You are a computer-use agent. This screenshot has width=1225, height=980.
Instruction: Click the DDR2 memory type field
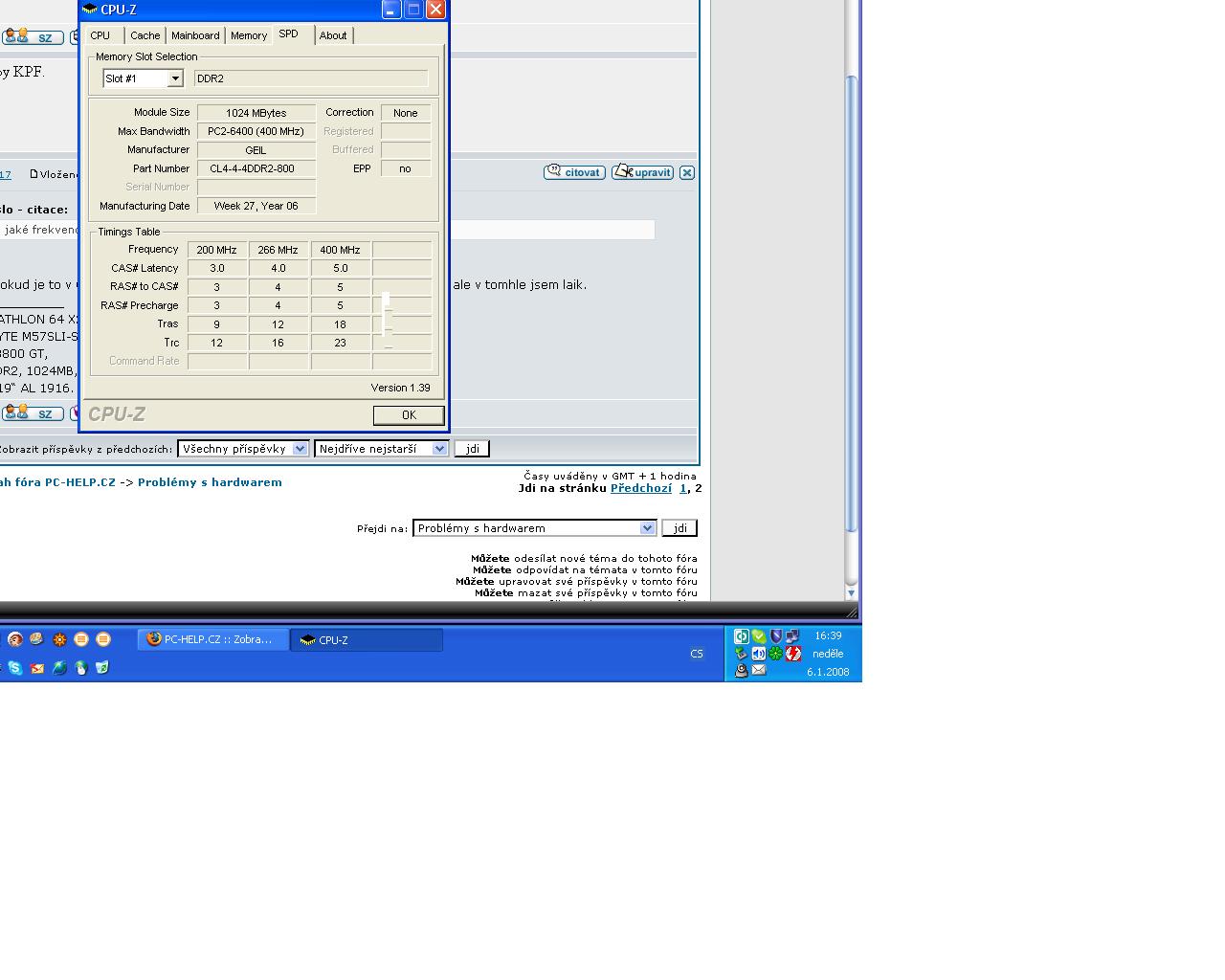311,78
